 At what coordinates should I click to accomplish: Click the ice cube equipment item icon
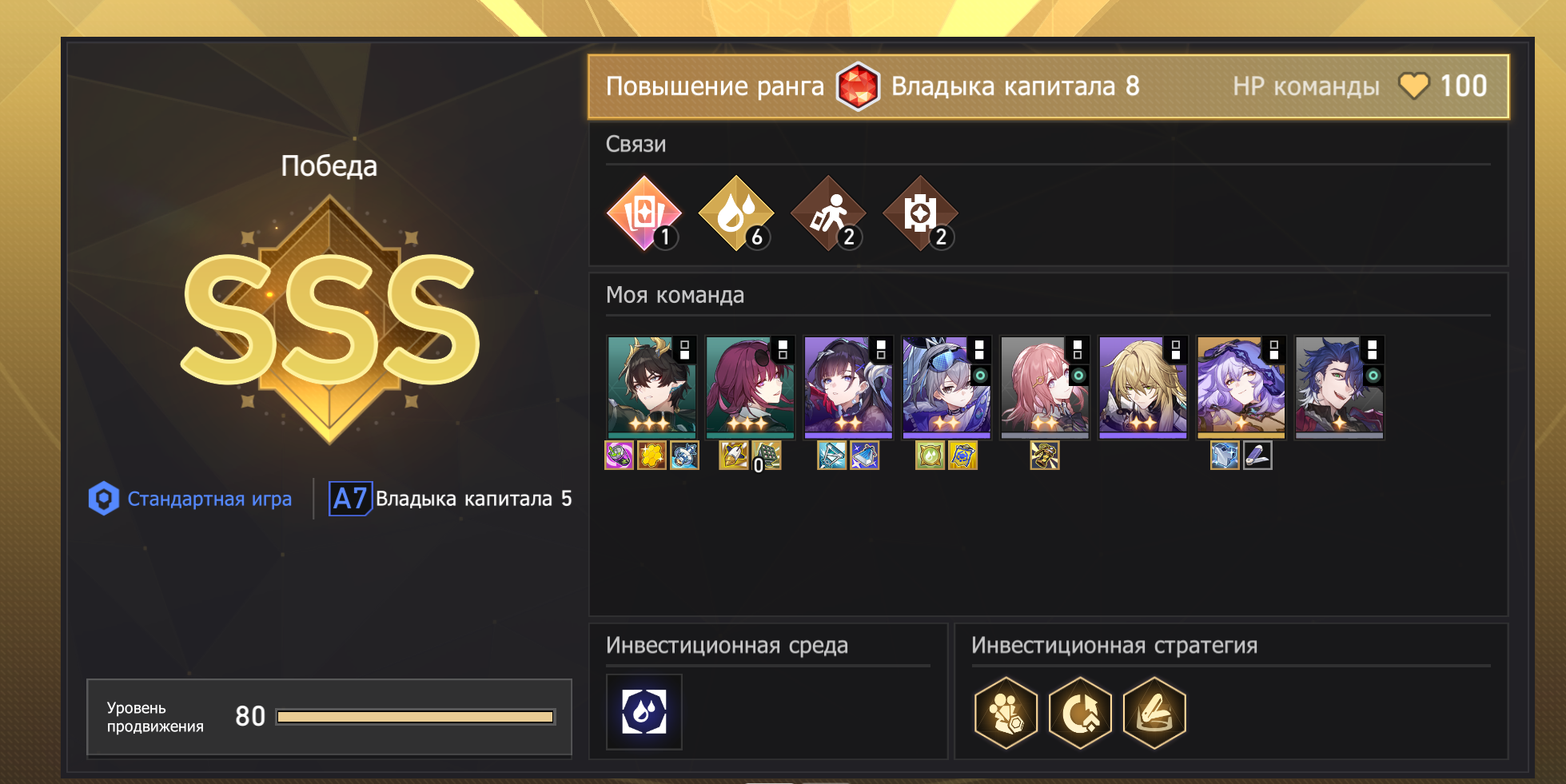(x=1225, y=456)
